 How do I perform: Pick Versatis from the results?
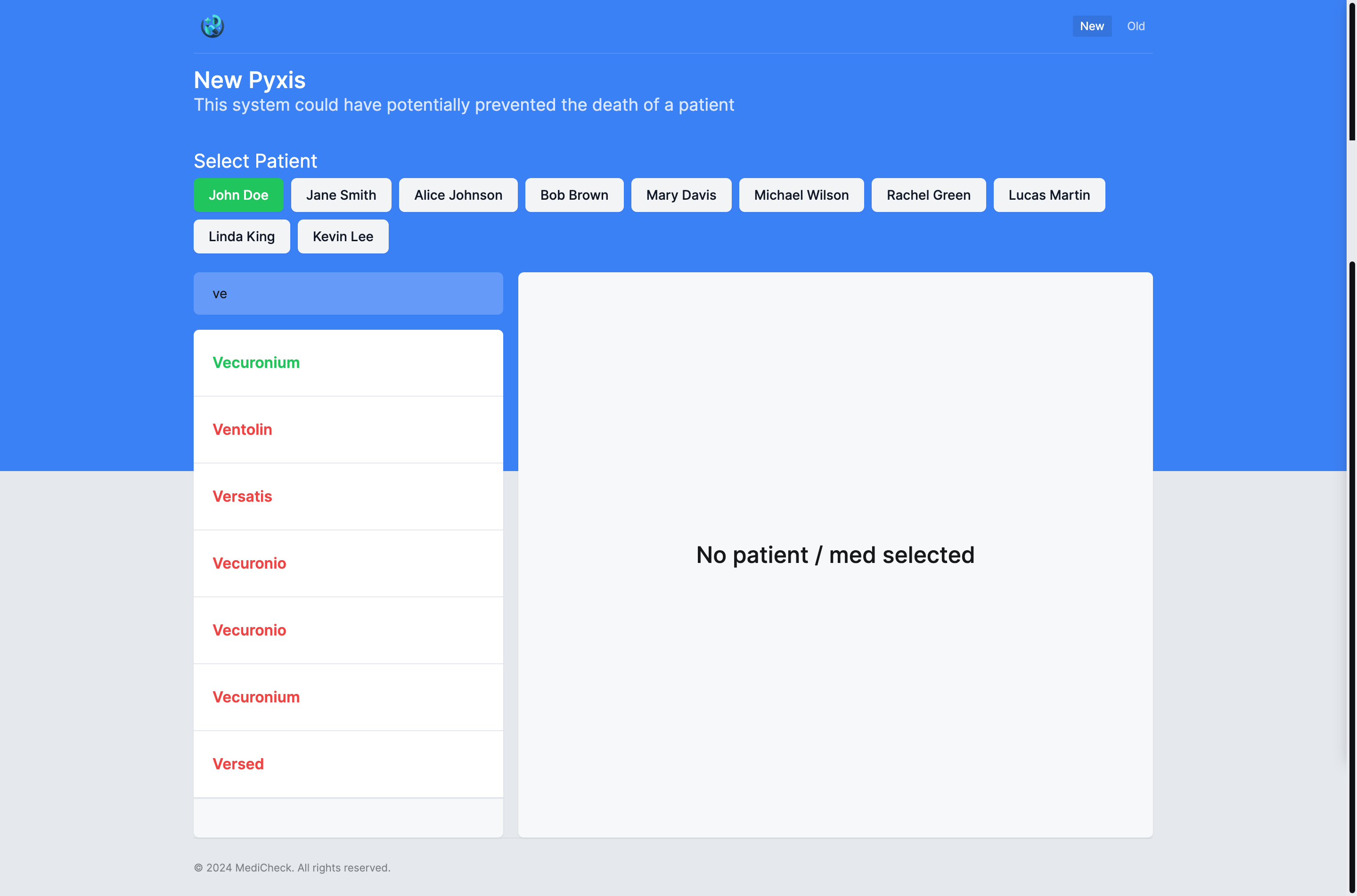[242, 497]
